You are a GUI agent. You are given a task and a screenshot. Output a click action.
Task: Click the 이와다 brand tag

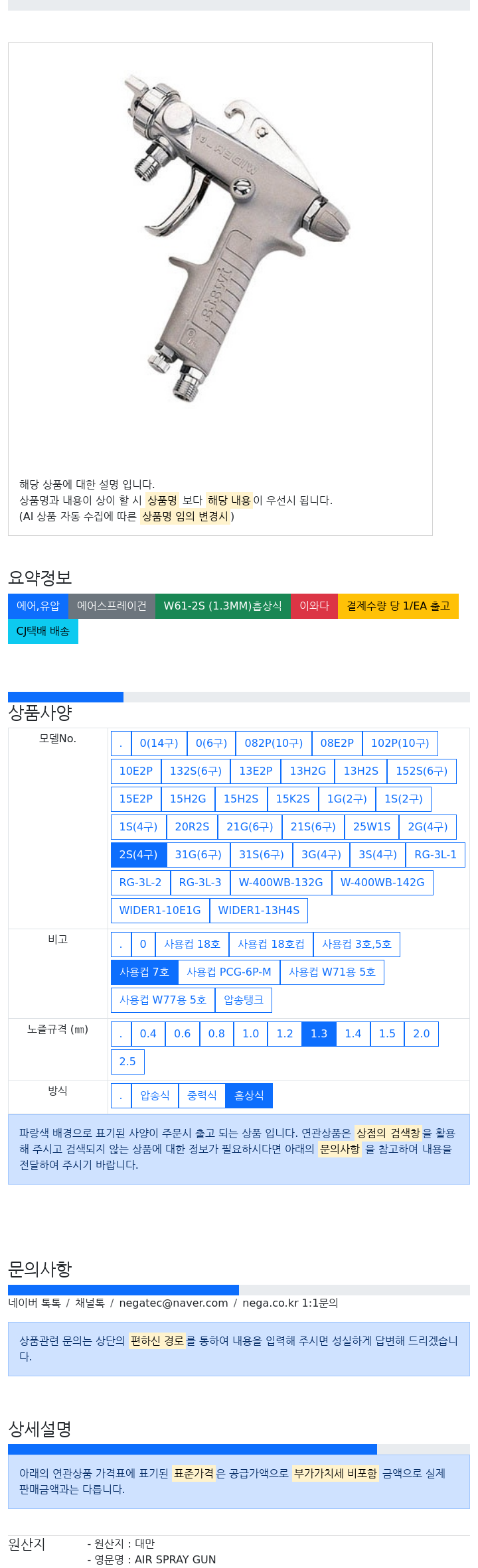click(314, 606)
